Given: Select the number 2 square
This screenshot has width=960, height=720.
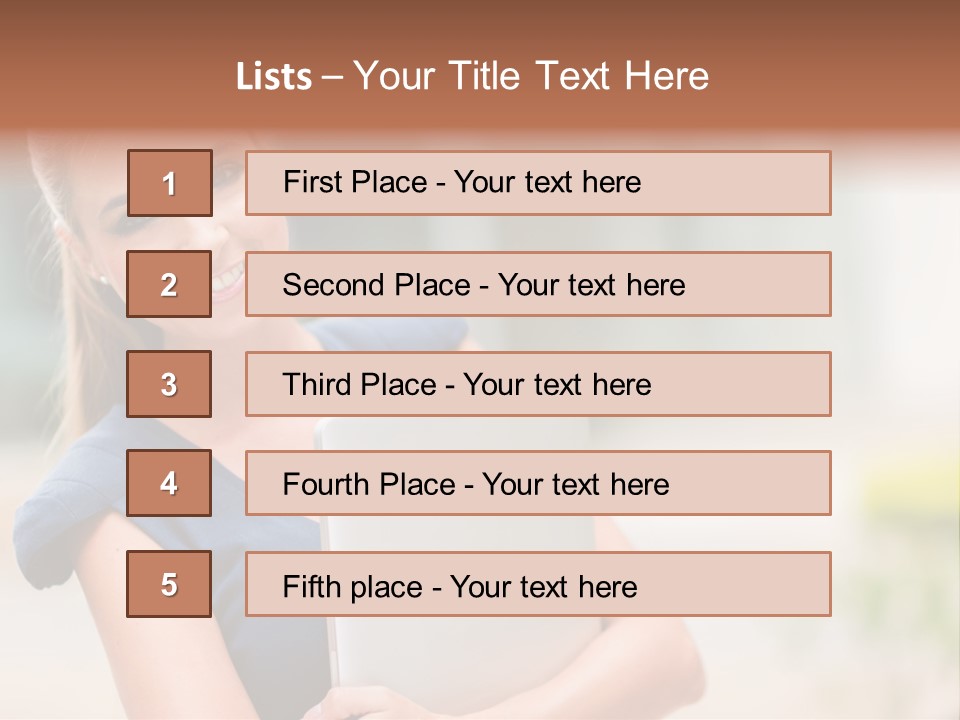Looking at the screenshot, I should (169, 284).
